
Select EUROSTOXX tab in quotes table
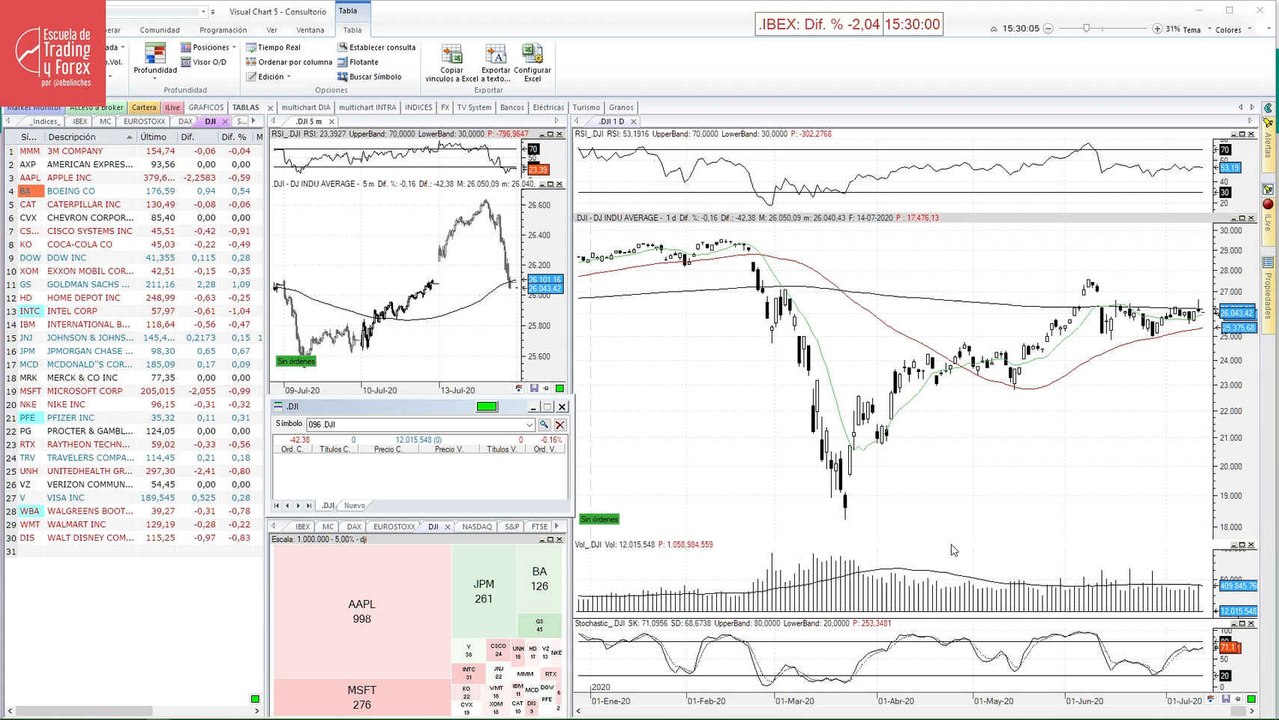[x=147, y=121]
